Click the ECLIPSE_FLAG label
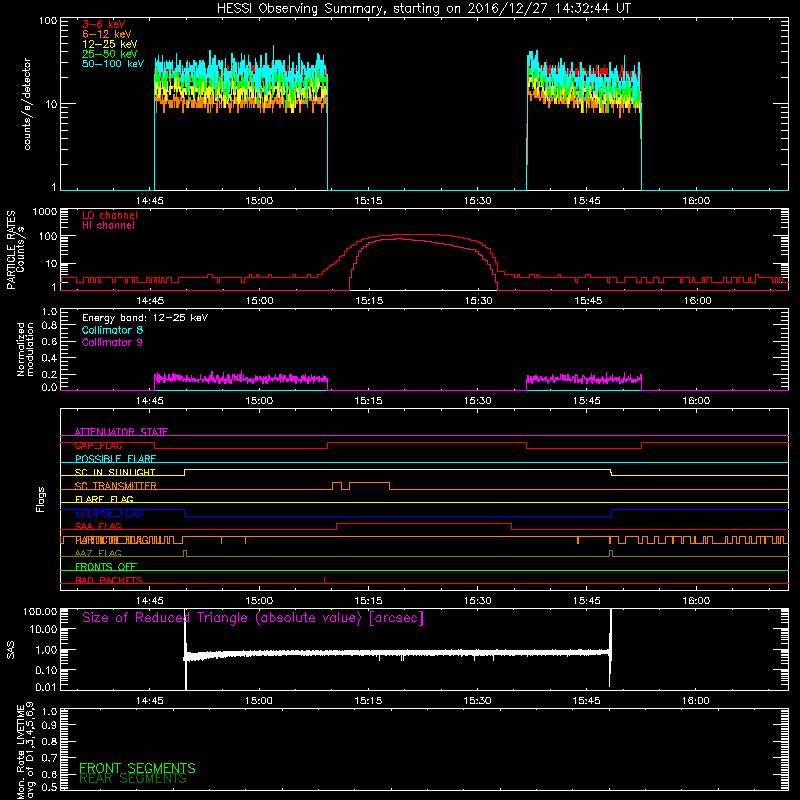This screenshot has width=800, height=800. 109,513
